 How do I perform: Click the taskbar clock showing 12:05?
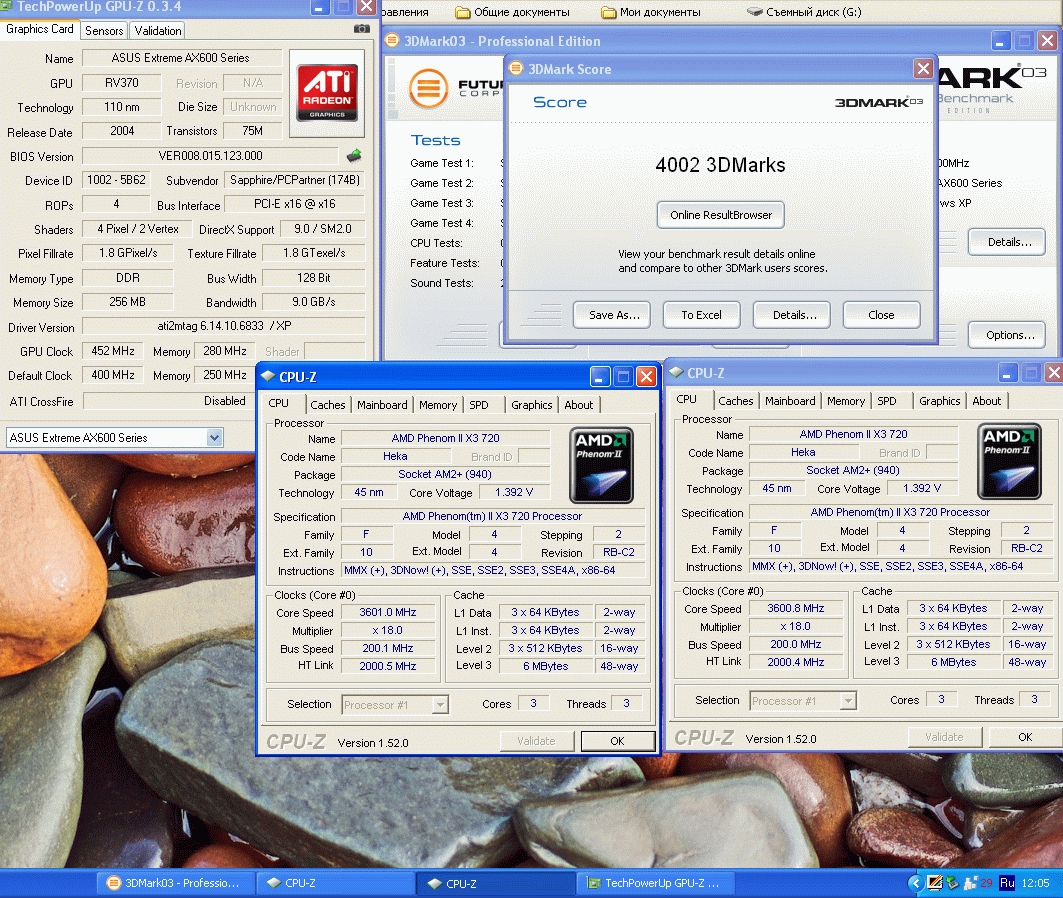tap(1035, 883)
